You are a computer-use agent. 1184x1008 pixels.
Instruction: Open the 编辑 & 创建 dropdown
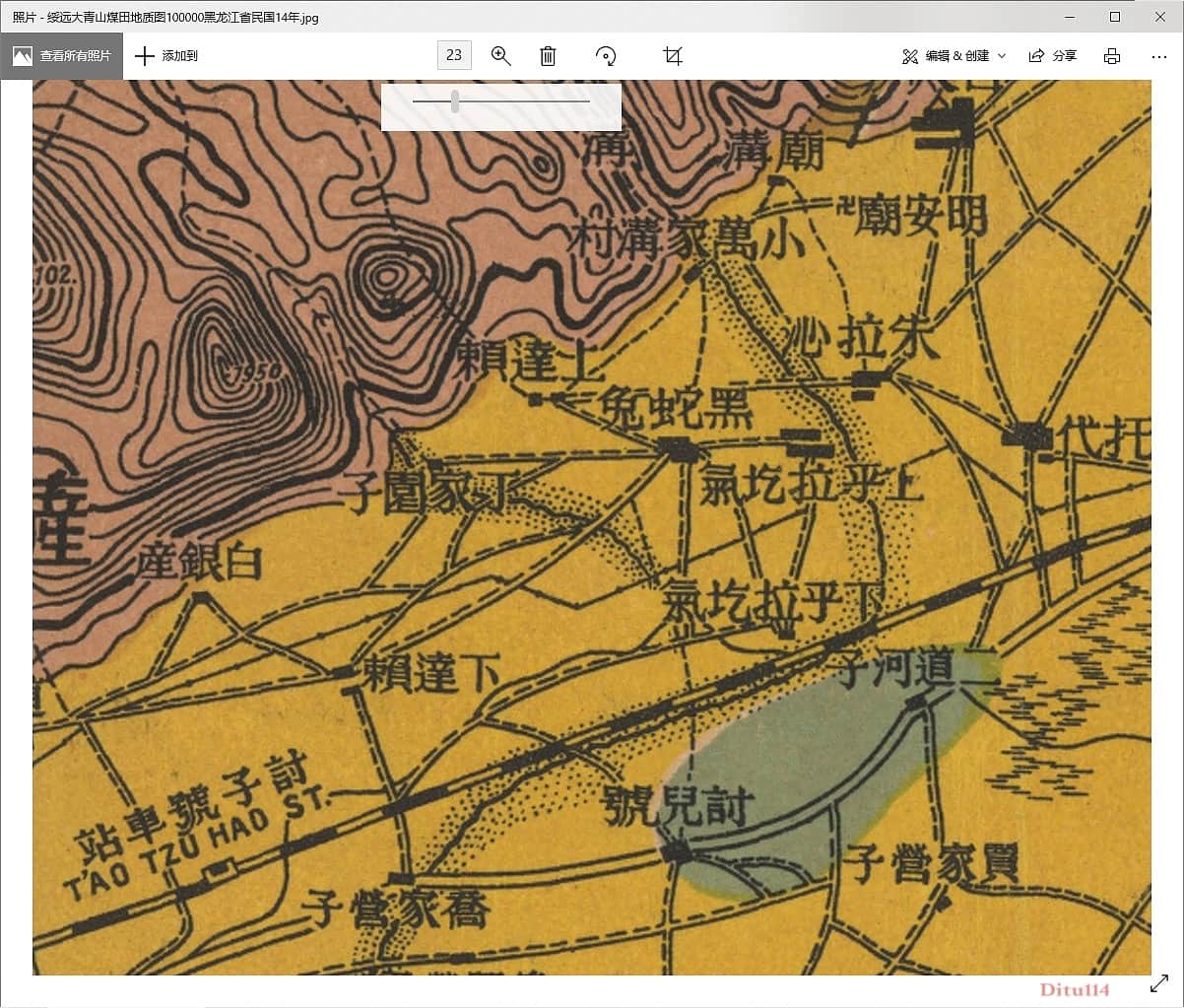(953, 56)
